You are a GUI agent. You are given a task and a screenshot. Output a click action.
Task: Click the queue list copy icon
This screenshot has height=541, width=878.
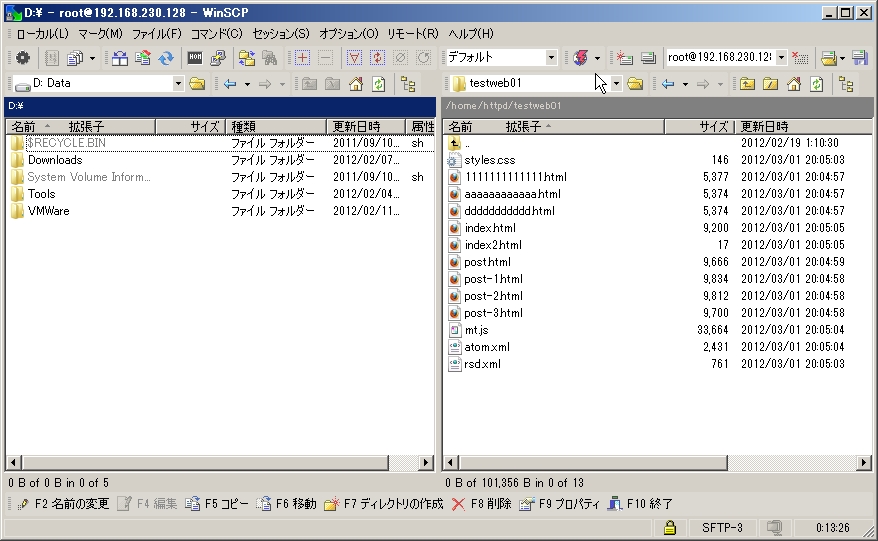tap(74, 57)
